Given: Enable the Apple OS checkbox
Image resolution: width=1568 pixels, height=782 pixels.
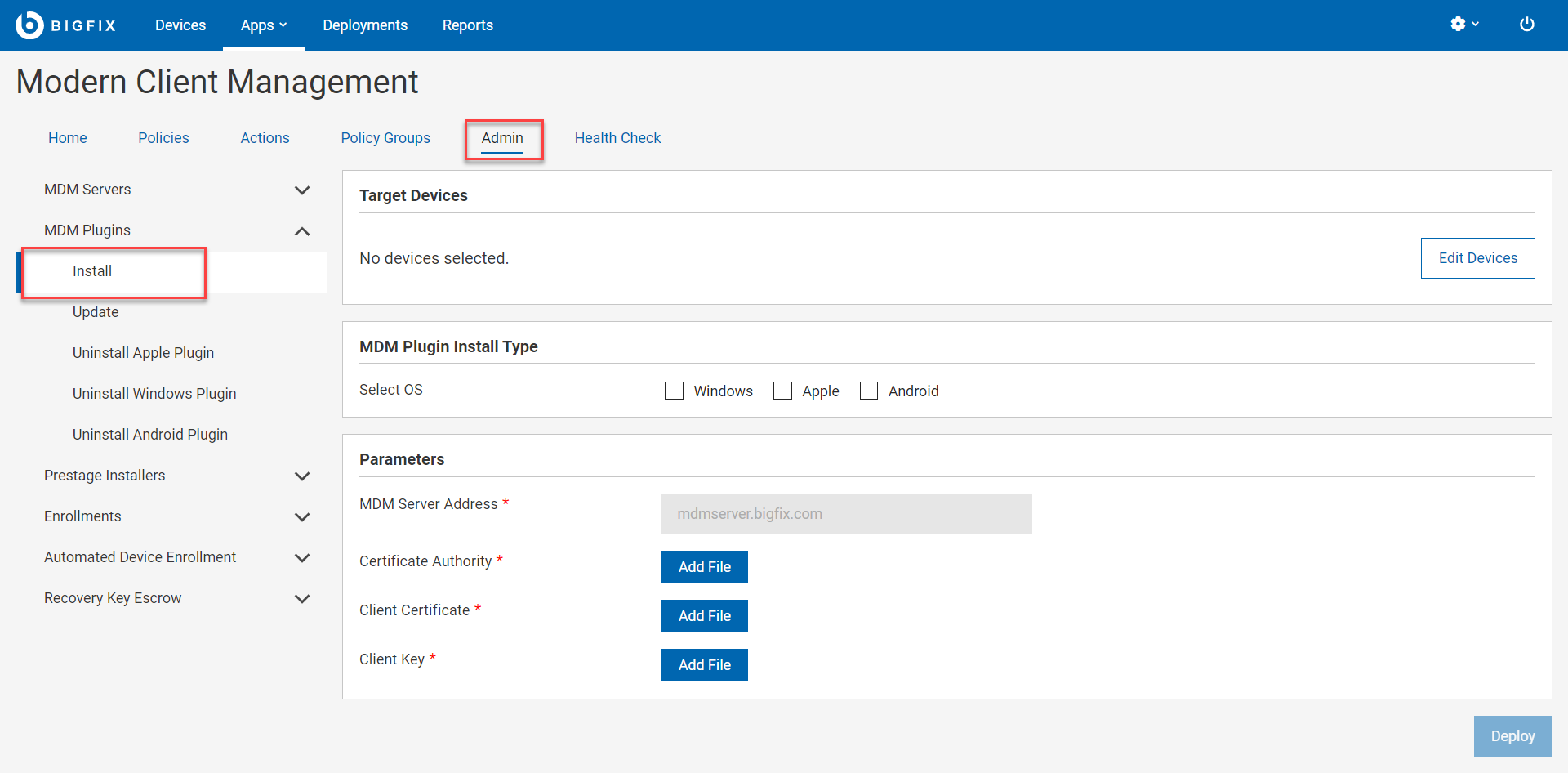Looking at the screenshot, I should click(x=782, y=391).
